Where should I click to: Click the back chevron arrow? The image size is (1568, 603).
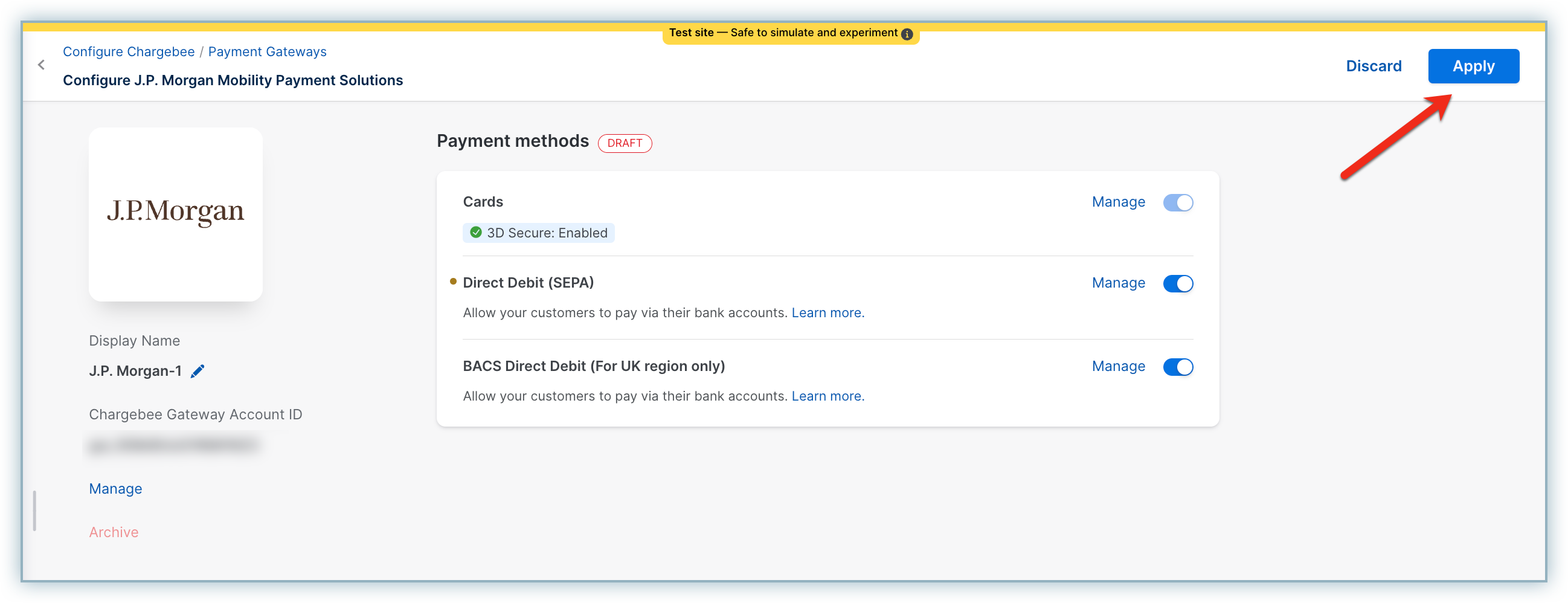(x=42, y=65)
